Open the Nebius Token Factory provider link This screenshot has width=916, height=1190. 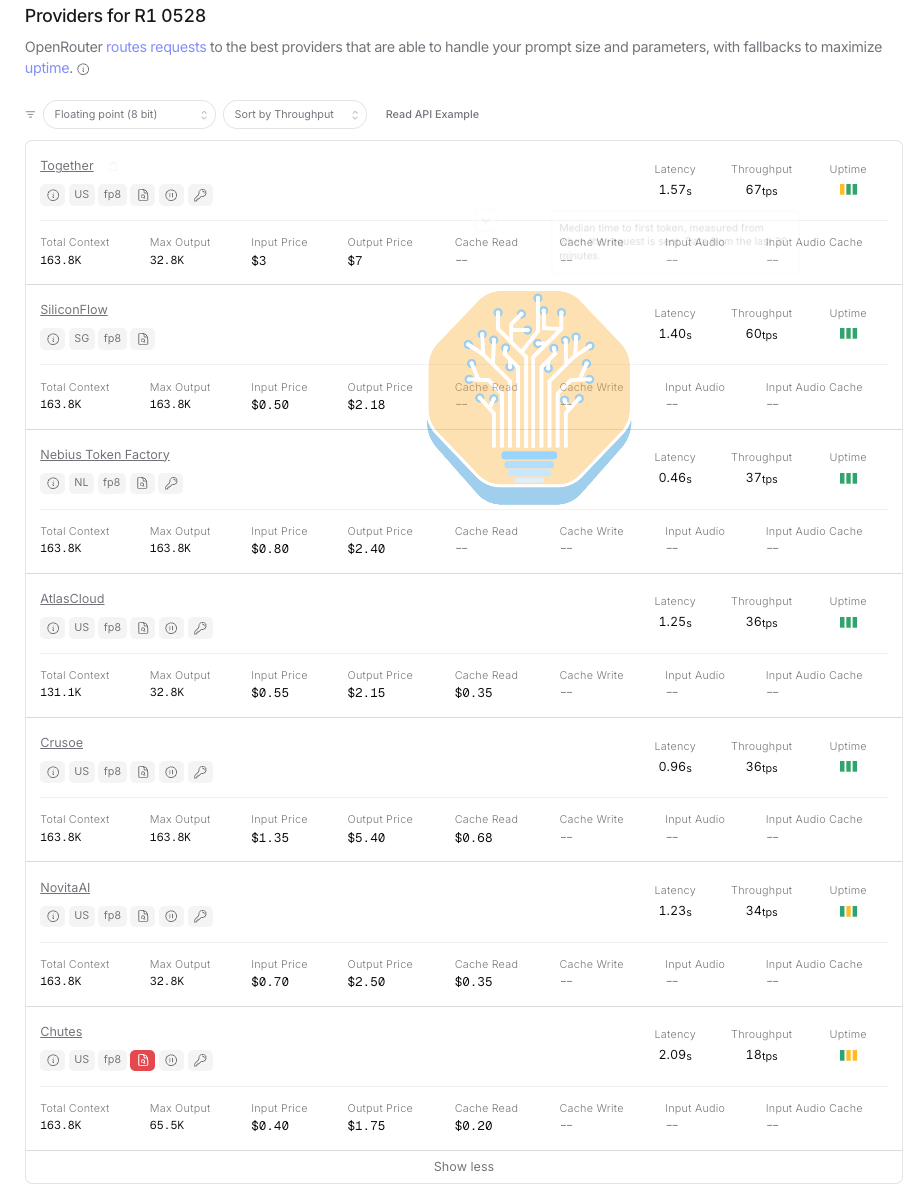[105, 455]
